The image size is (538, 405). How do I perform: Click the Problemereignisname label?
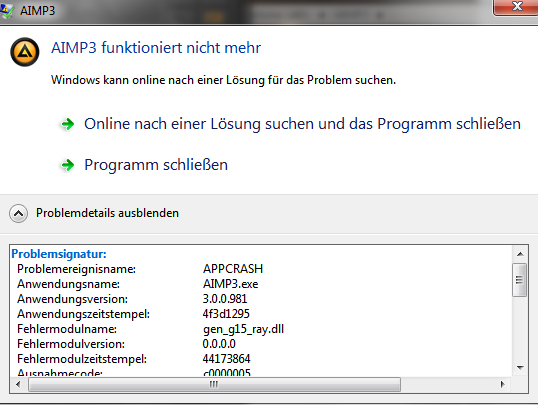(x=76, y=269)
